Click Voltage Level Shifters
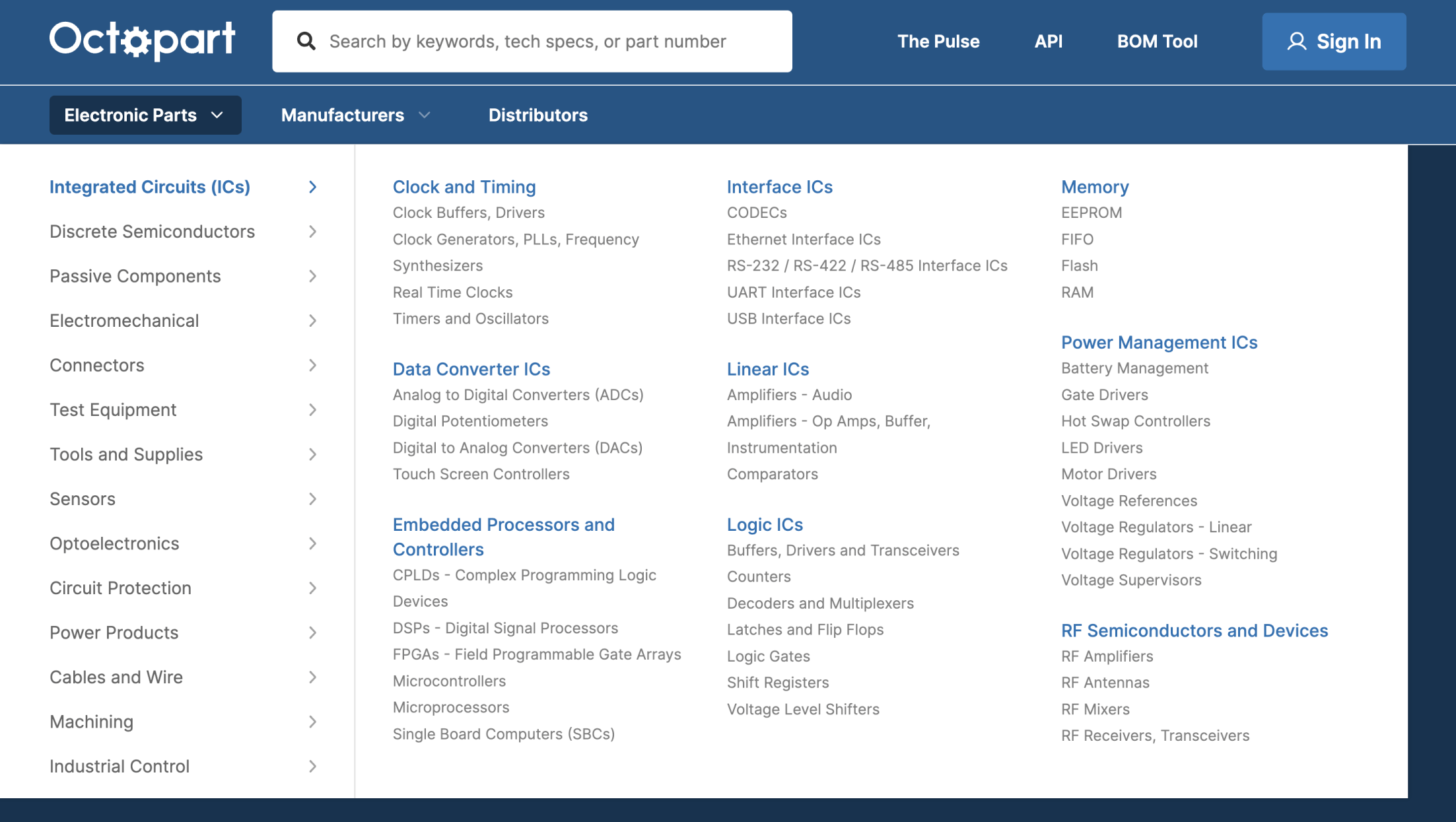Viewport: 1456px width, 822px height. tap(803, 709)
